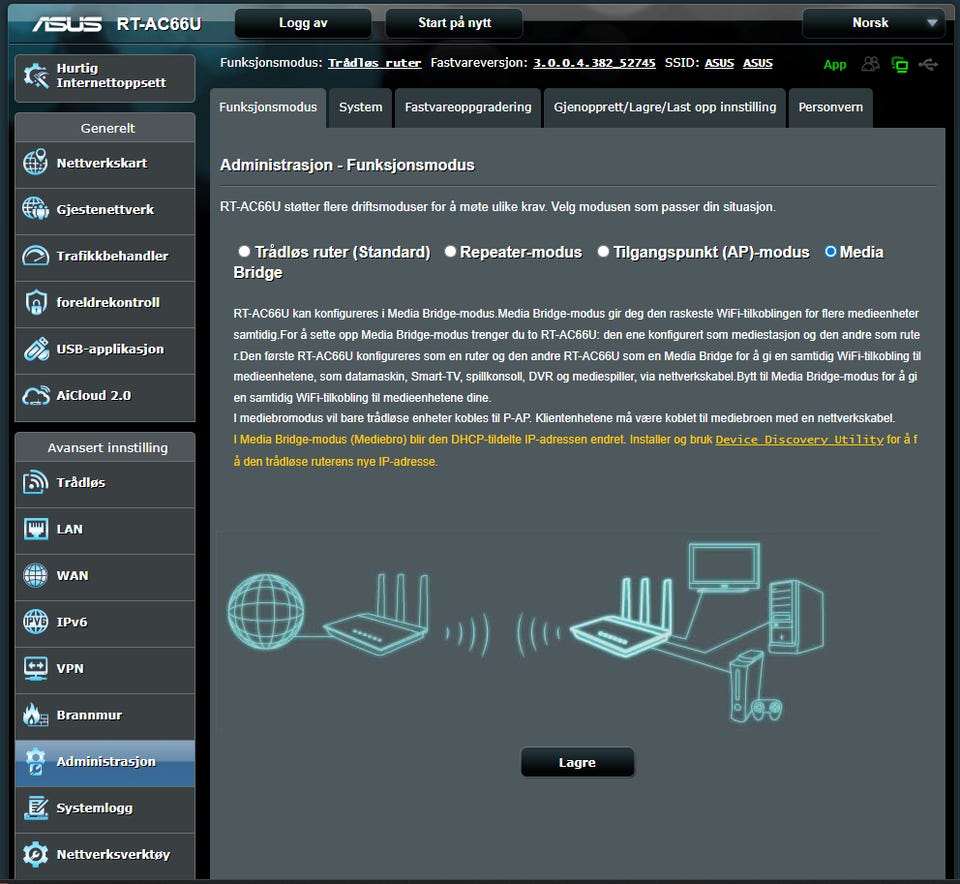Open Trådløs settings menu item

[105, 482]
